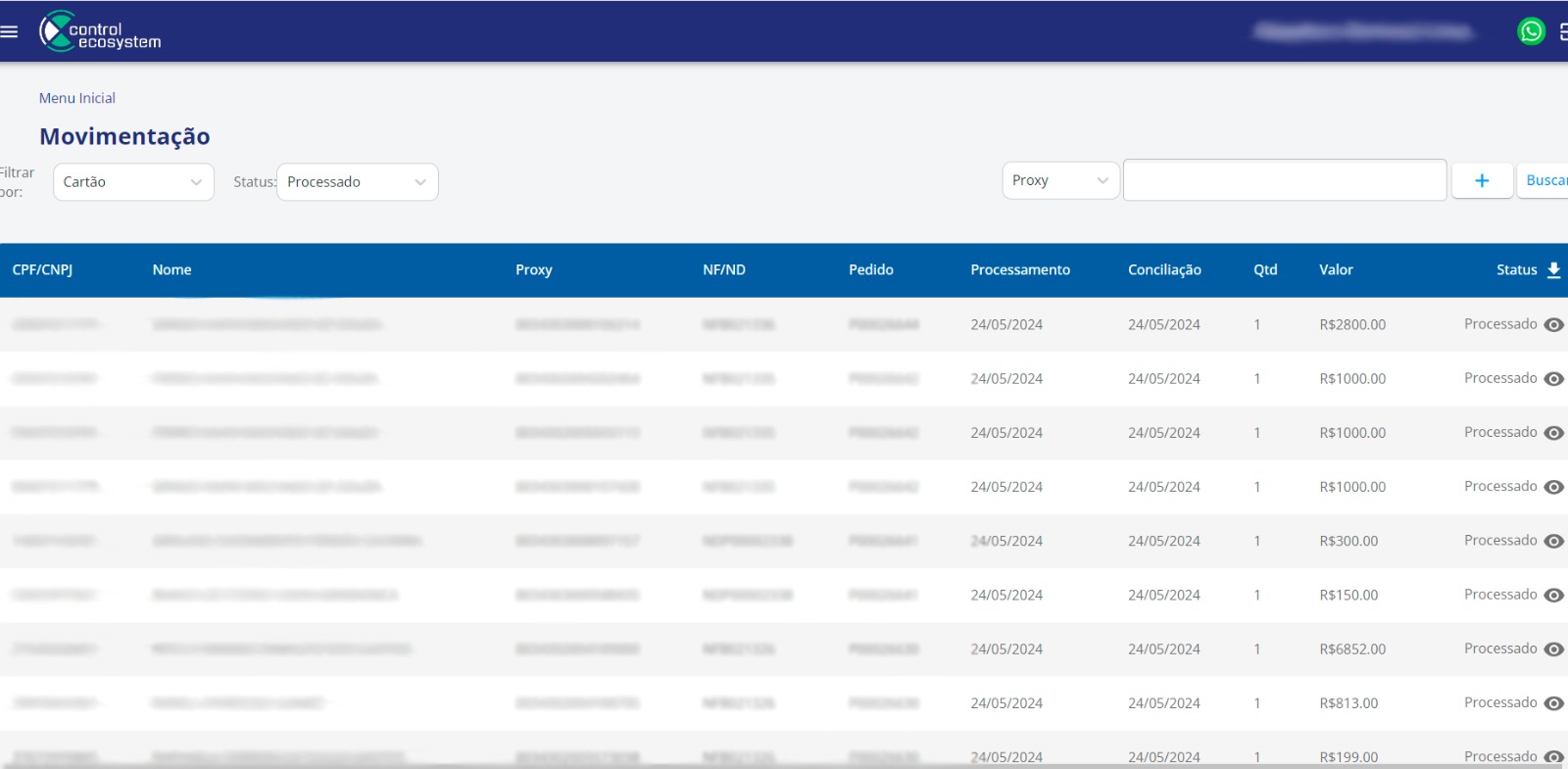Sort by Pedido column header
The width and height of the screenshot is (1568, 769).
[x=871, y=270]
